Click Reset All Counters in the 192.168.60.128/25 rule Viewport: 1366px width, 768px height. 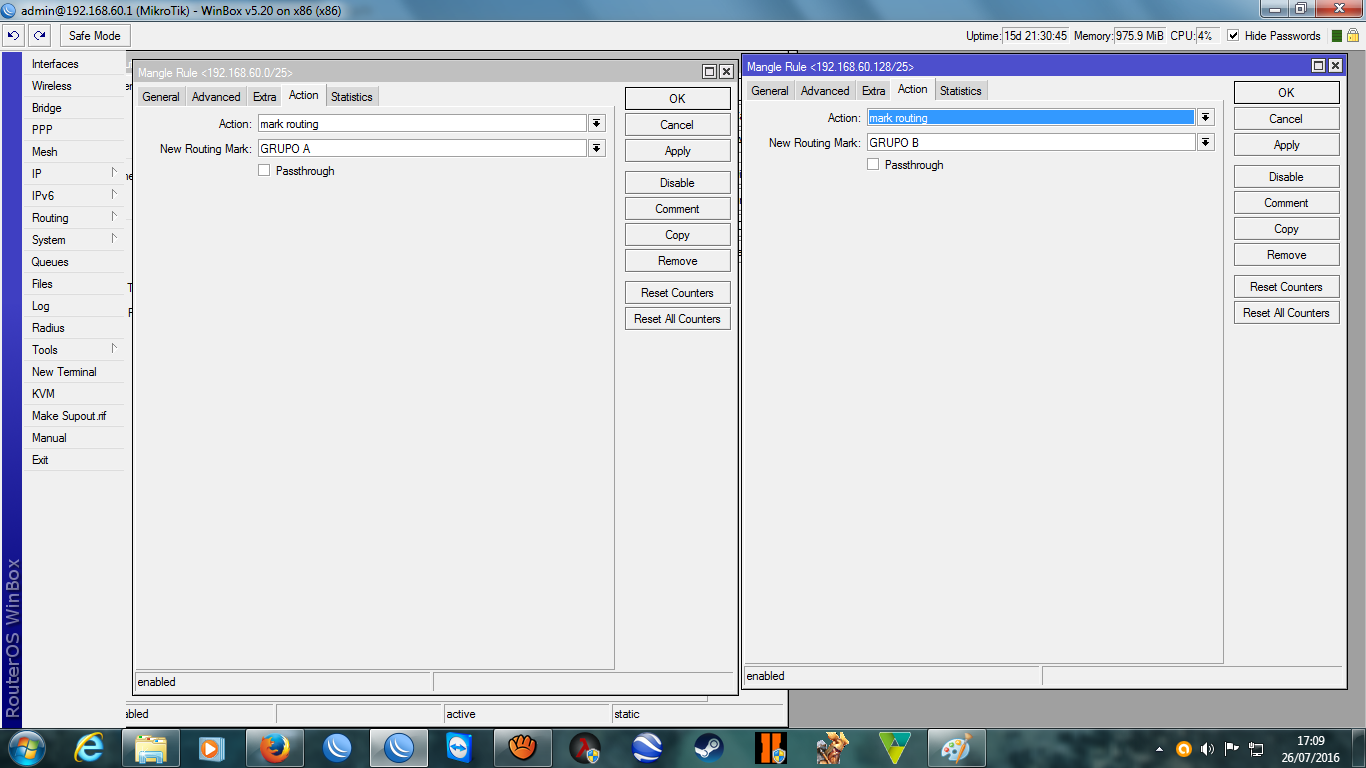click(x=1286, y=313)
